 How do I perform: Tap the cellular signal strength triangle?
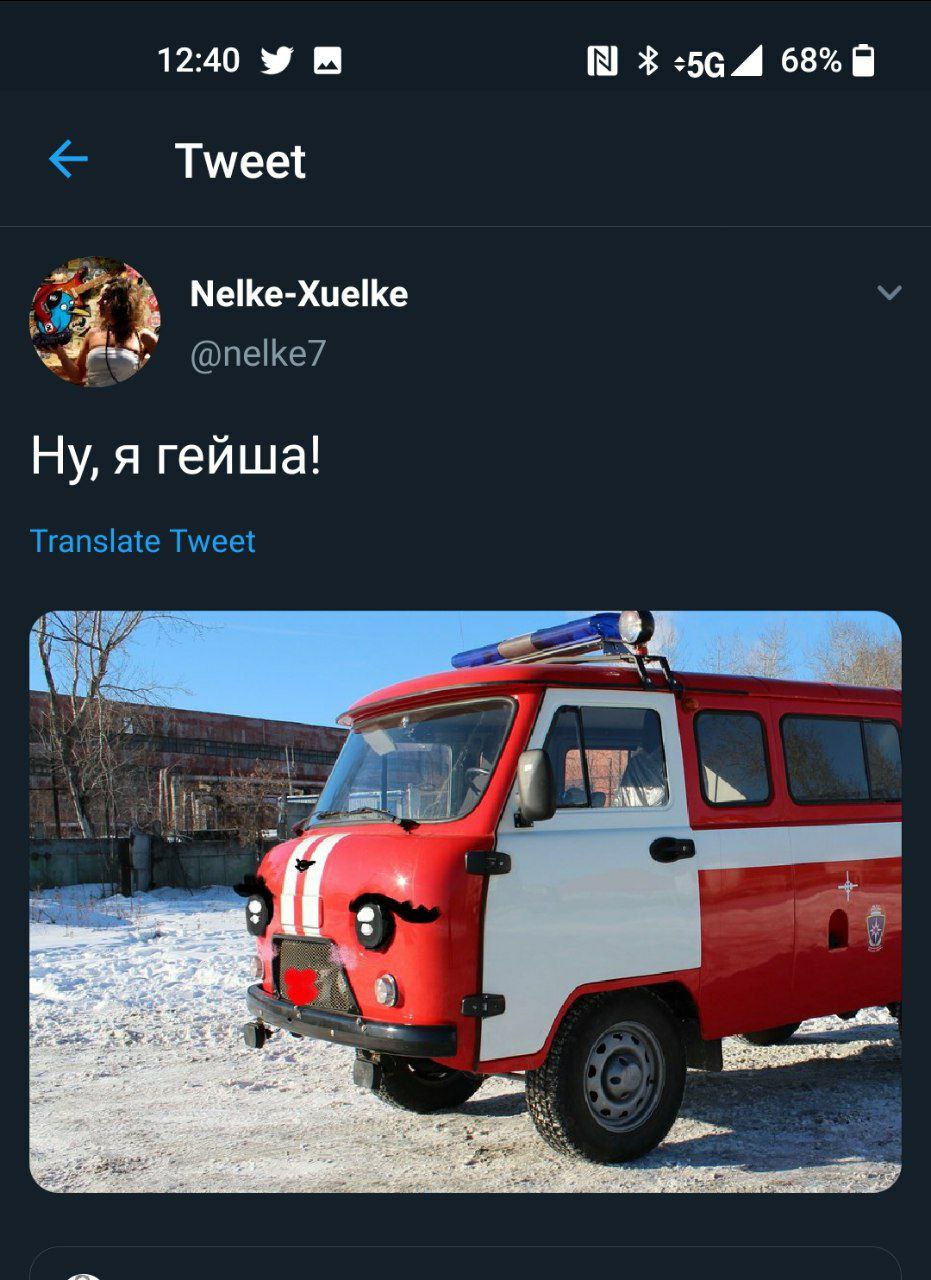[x=747, y=61]
